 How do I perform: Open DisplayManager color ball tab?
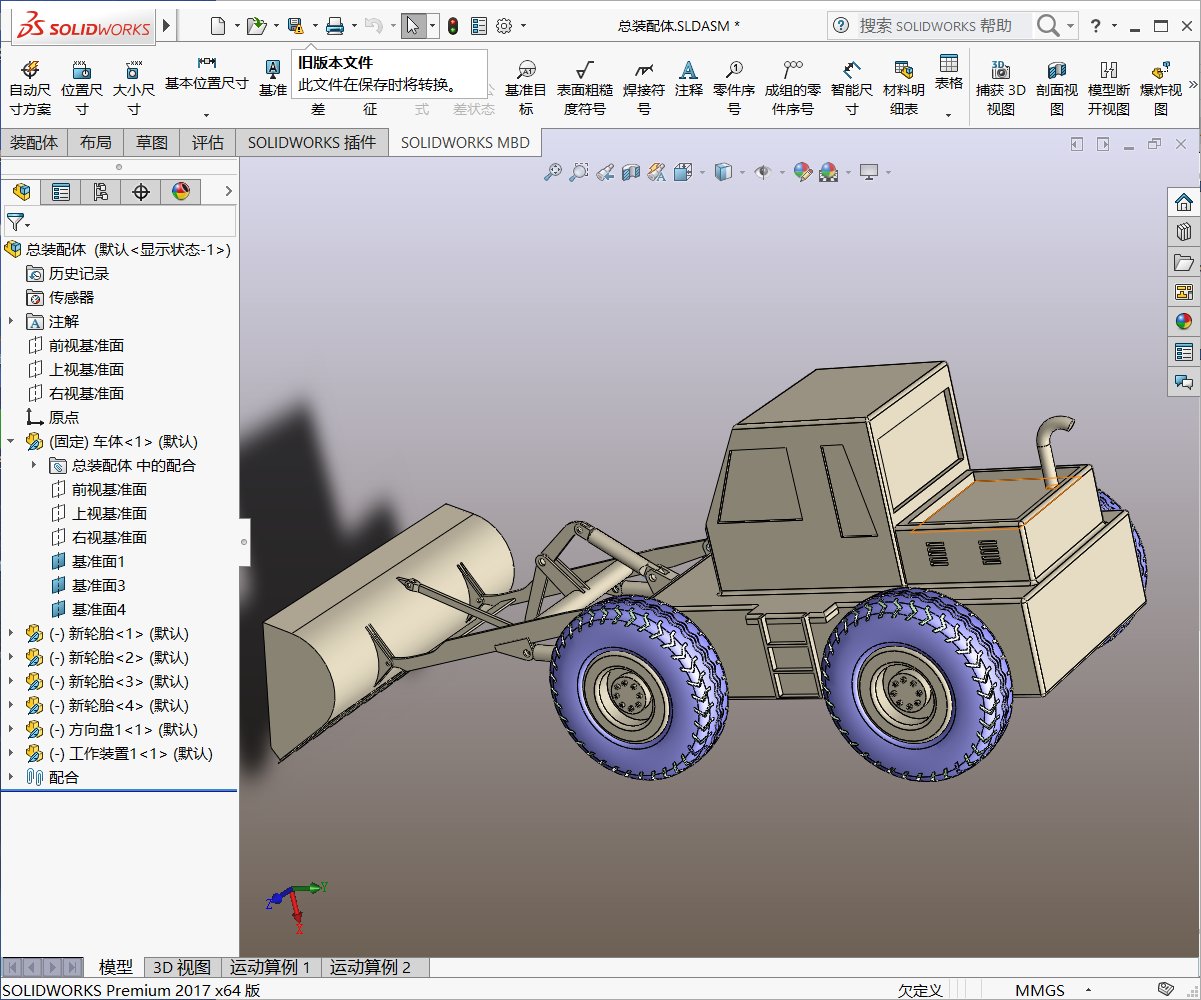[181, 191]
